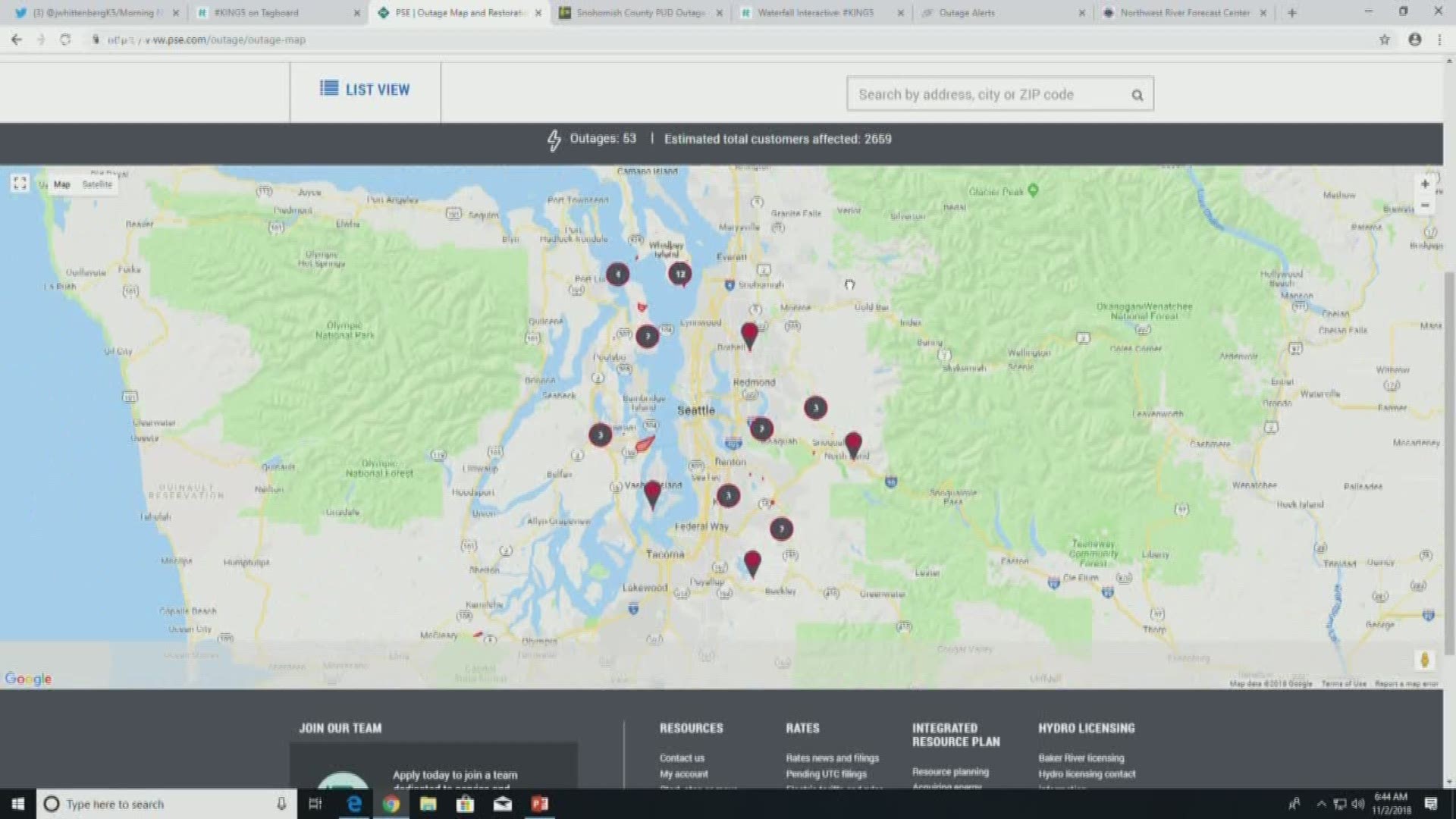Open the Northwest River Forecast Center tab
The height and width of the screenshot is (819, 1456).
pos(1184,13)
